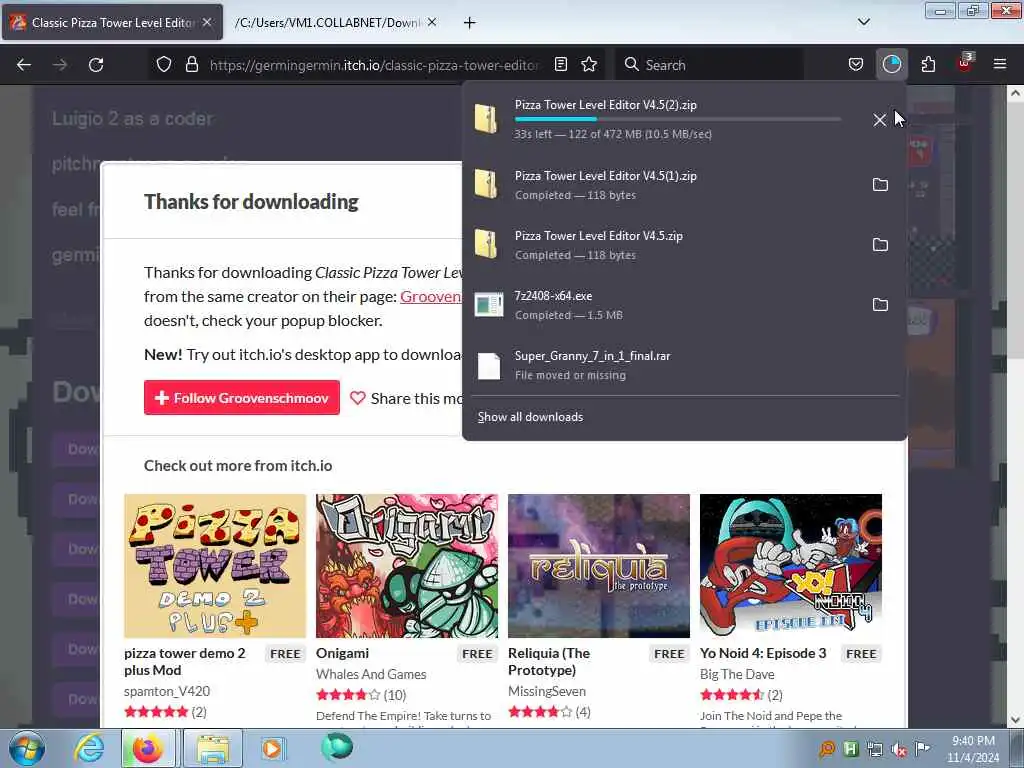
Task: Select Super_Granny_7_in_1_final.rar entry
Action: 684,365
